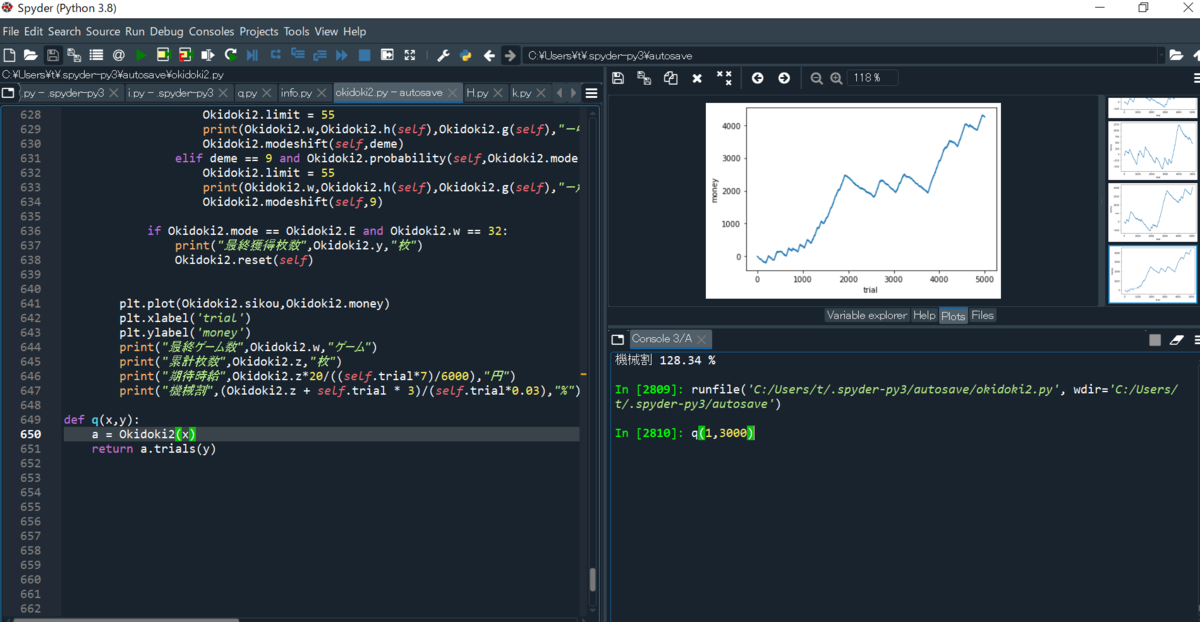Save the current plot as image
The image size is (1200, 622).
(618, 78)
